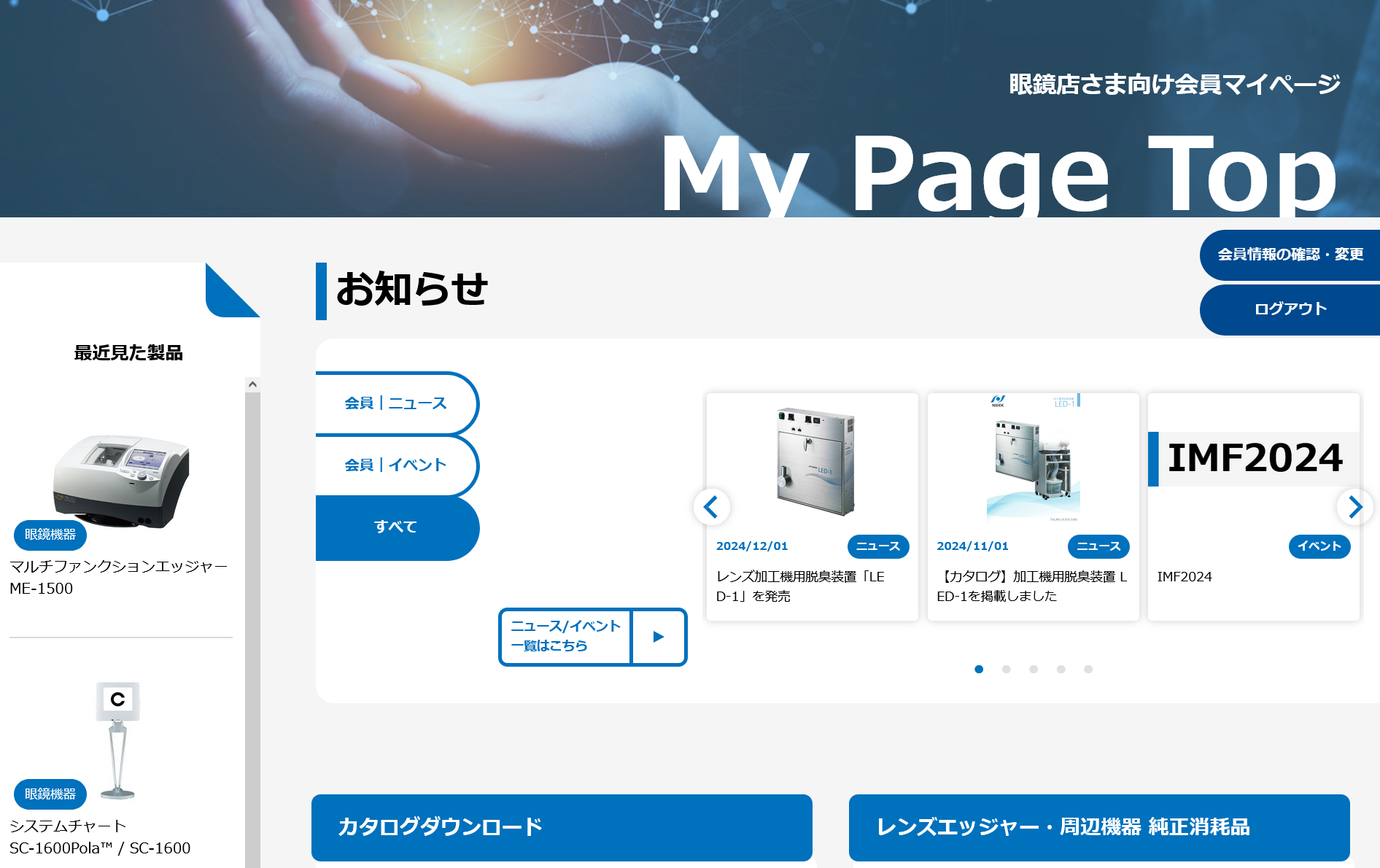Switch to the 会員｜ニュース tab
Viewport: 1380px width, 868px height.
[x=395, y=403]
